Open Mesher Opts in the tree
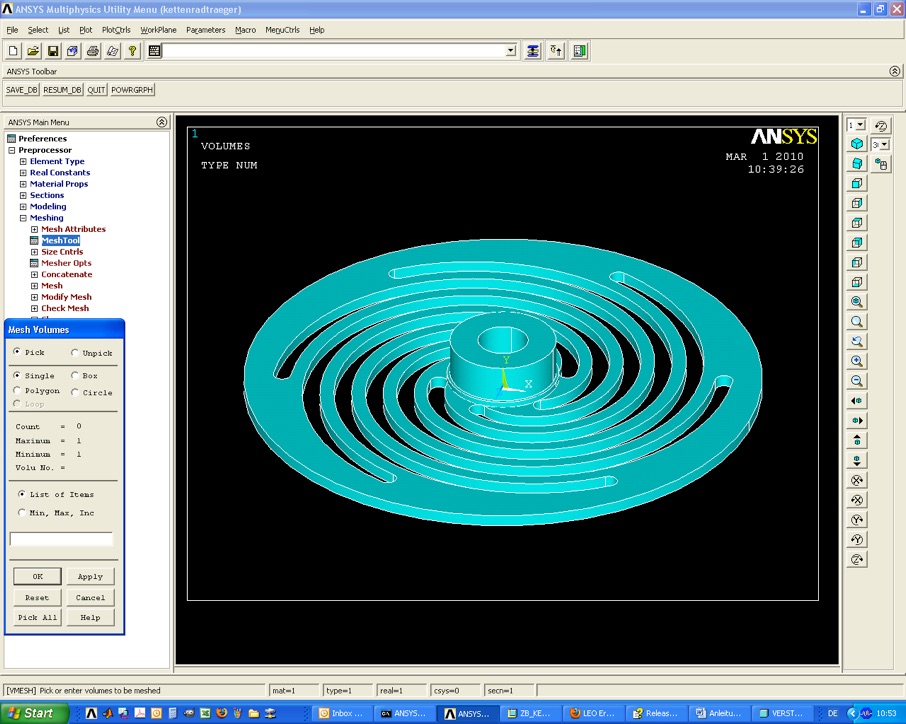Viewport: 906px width, 724px height. (x=66, y=263)
